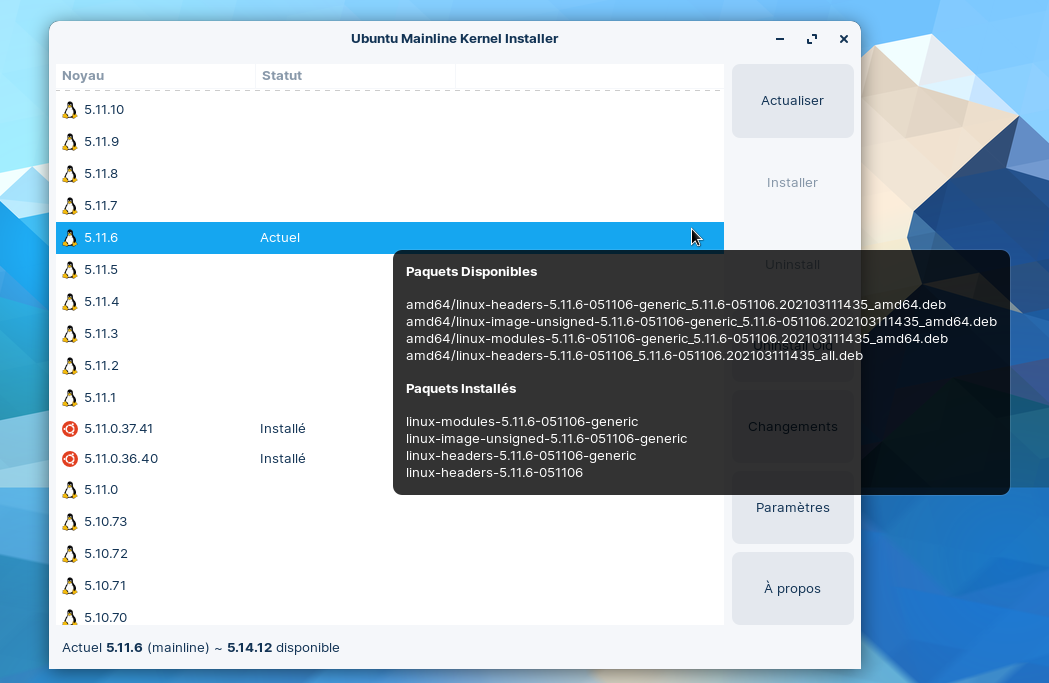Click the Ubuntu logo icon for 5.11.0.37.41

70,429
